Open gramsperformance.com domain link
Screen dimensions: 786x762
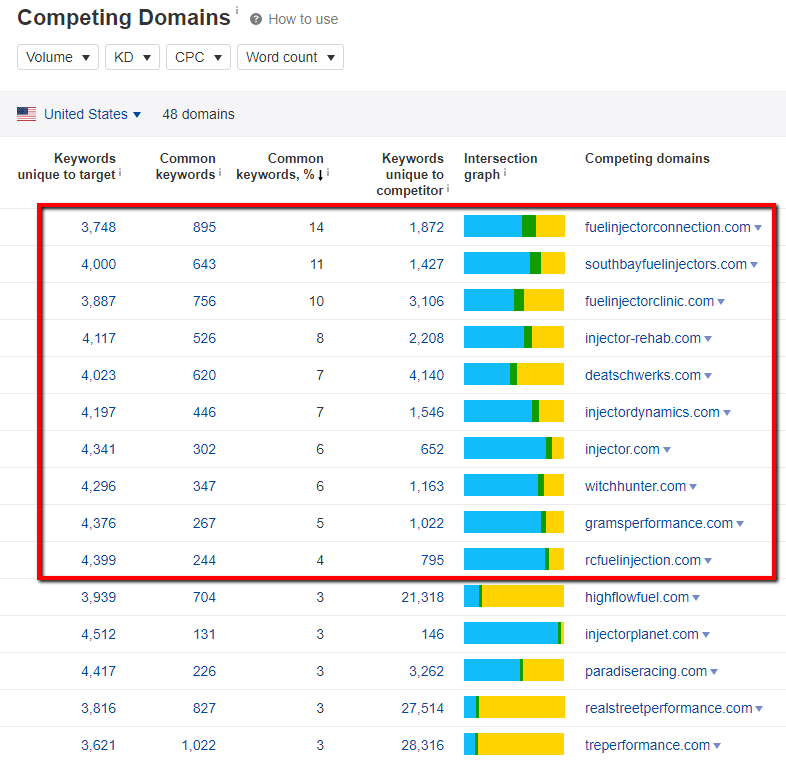pyautogui.click(x=659, y=523)
